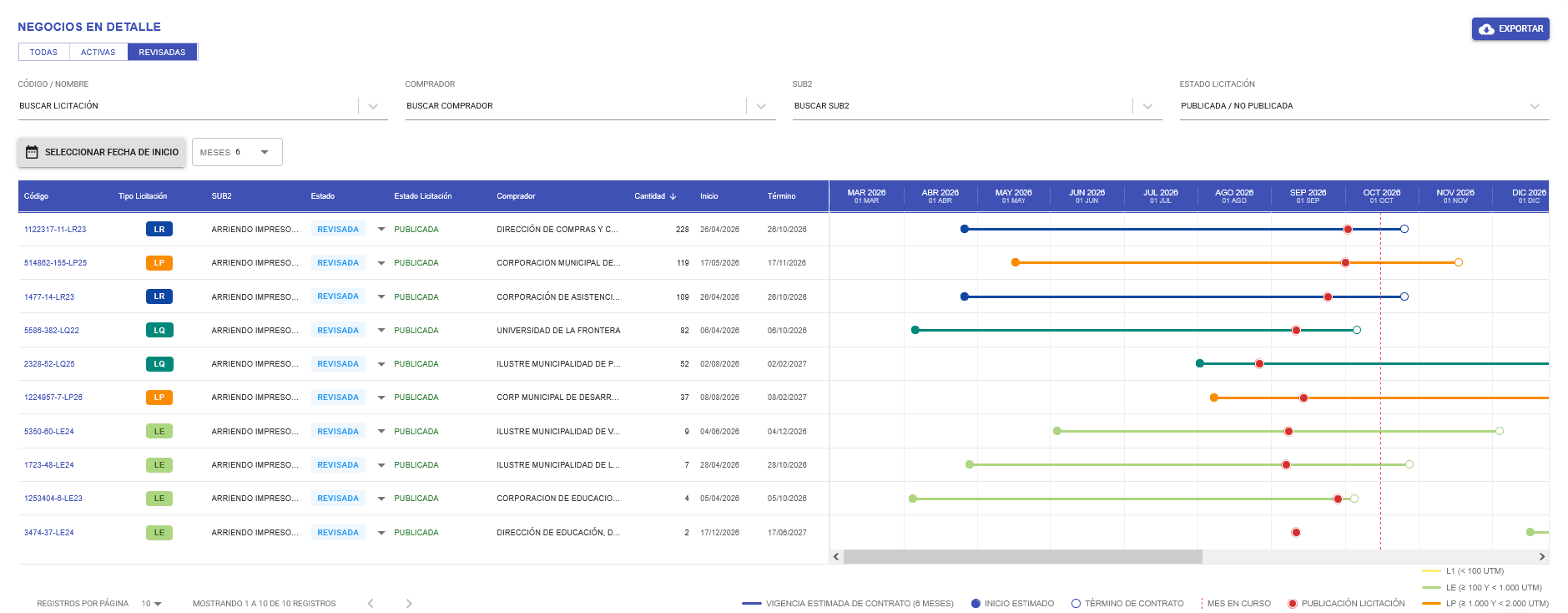Open licitación link 5586-382-LQ22
This screenshot has height=613, width=1568.
pos(52,331)
